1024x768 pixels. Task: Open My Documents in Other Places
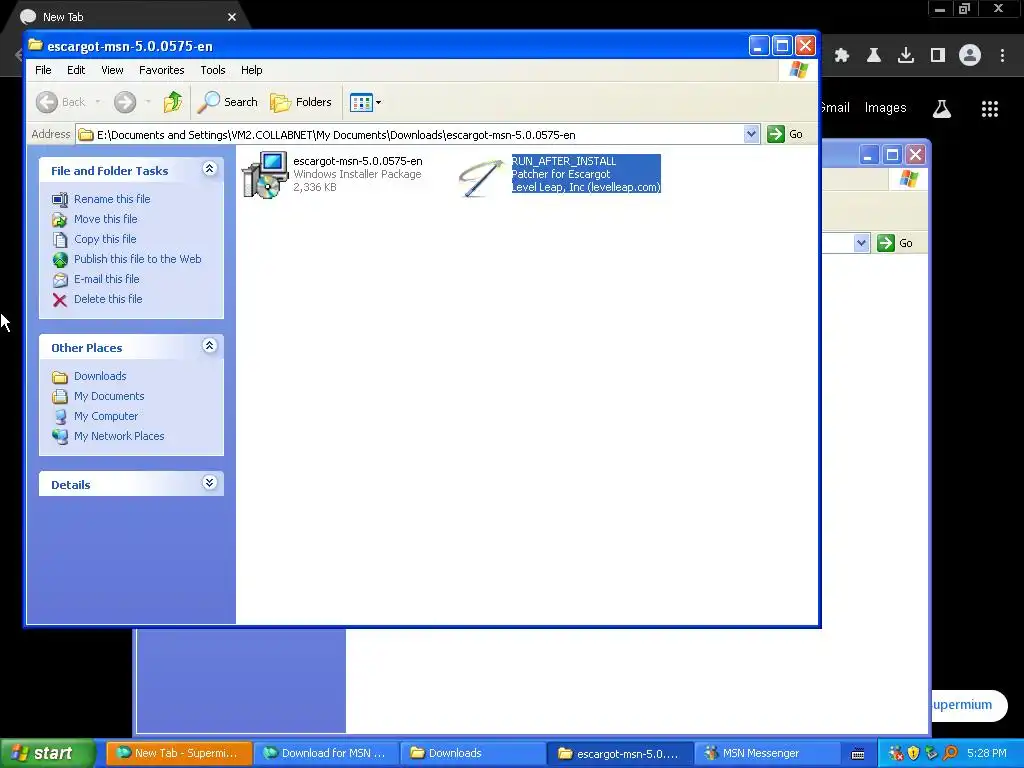point(109,396)
